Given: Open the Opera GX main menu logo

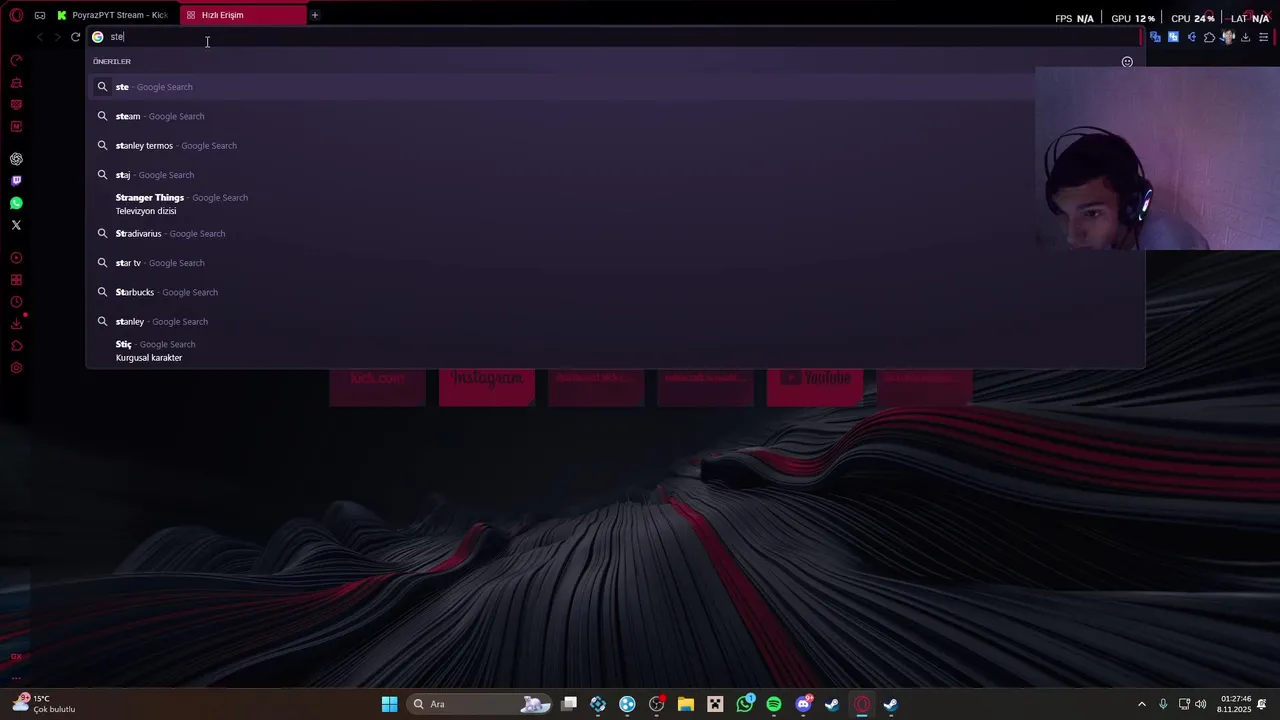Looking at the screenshot, I should (16, 15).
